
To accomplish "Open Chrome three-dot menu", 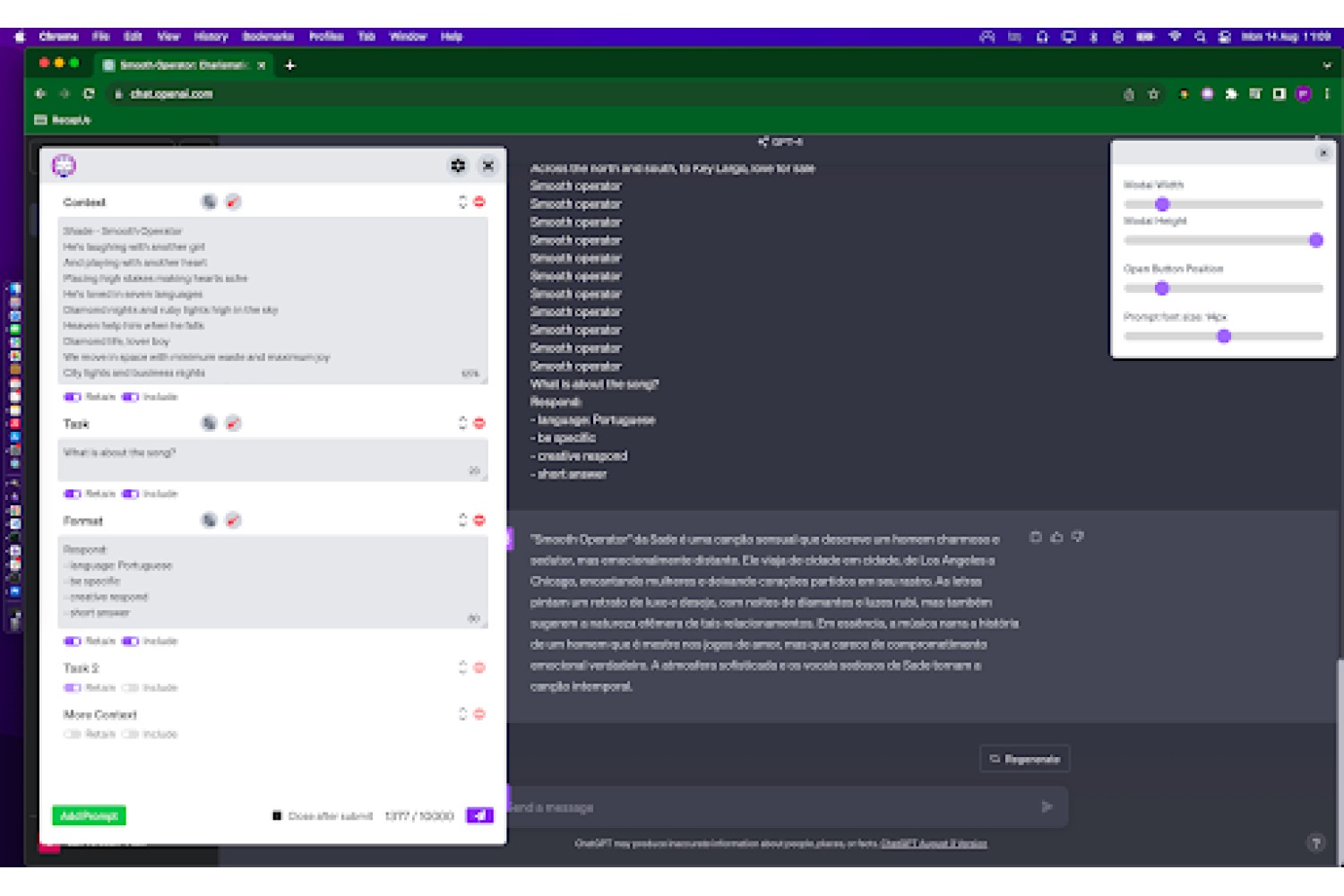I will [1327, 93].
